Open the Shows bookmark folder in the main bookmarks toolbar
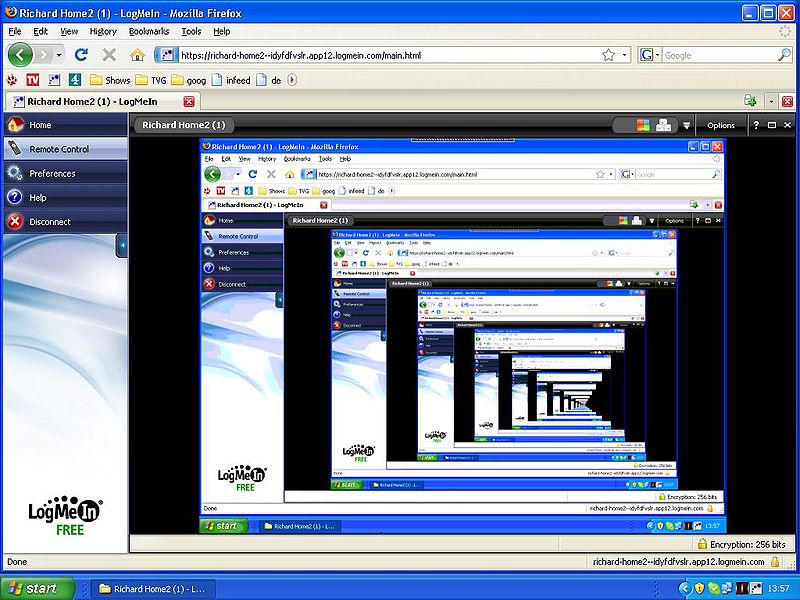 pos(110,80)
